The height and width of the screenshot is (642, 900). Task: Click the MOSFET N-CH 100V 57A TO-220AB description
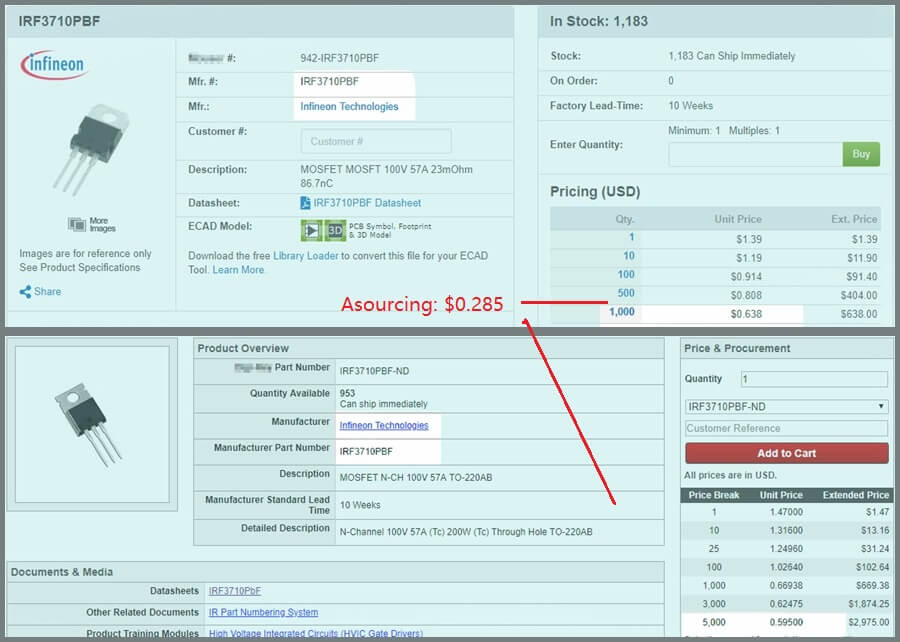click(416, 477)
